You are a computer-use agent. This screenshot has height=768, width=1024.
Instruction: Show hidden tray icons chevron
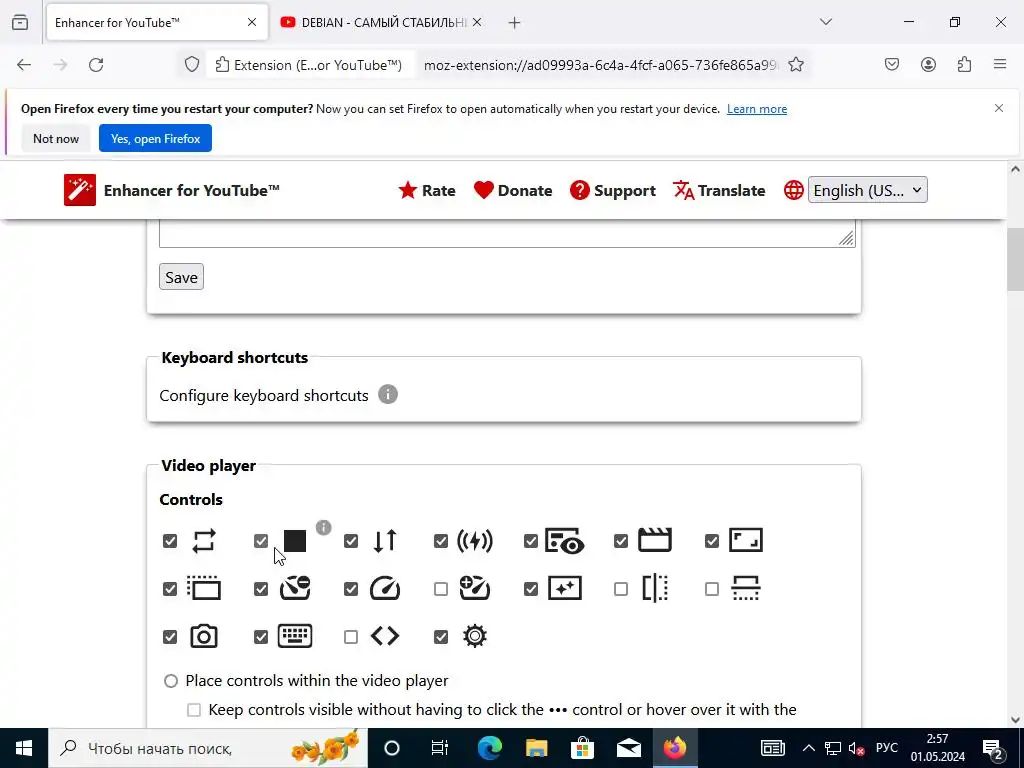[x=808, y=748]
